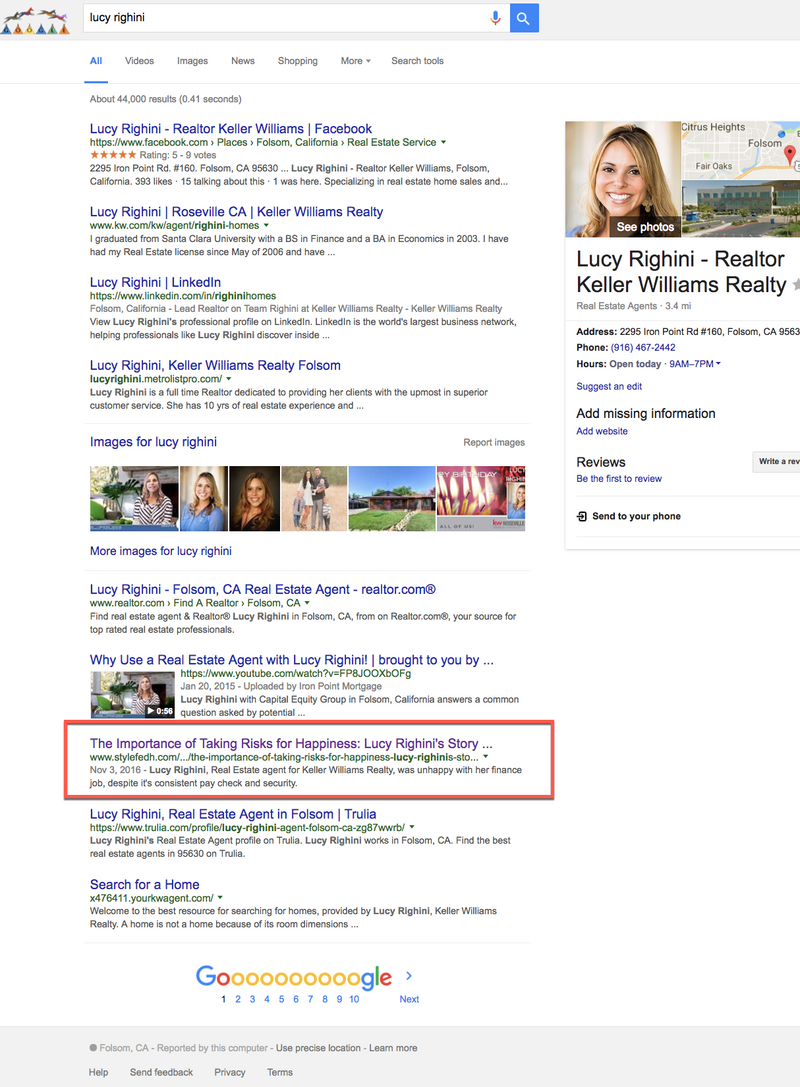Open Keller Williams Realty Folsom result link
Image resolution: width=800 pixels, height=1087 pixels.
click(x=215, y=365)
